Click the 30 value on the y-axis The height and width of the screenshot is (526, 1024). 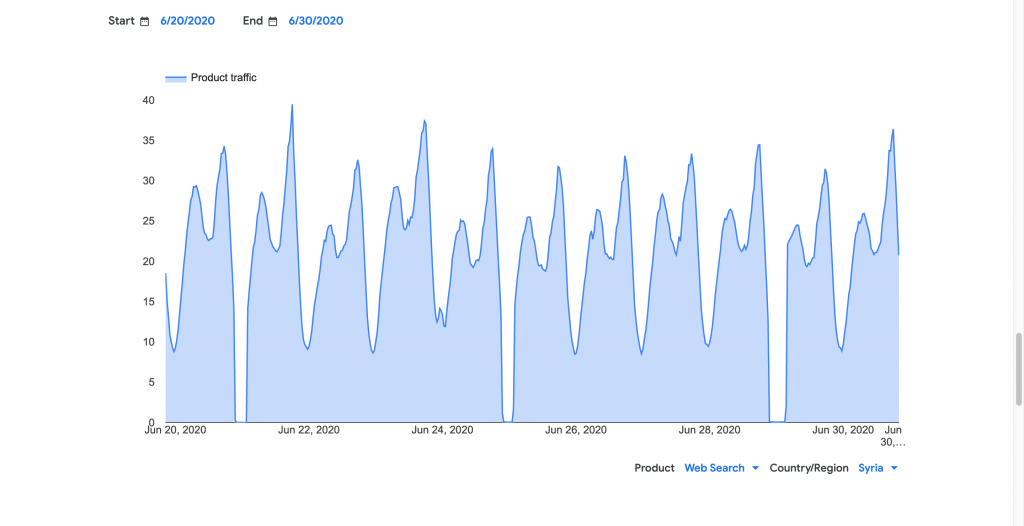(149, 181)
